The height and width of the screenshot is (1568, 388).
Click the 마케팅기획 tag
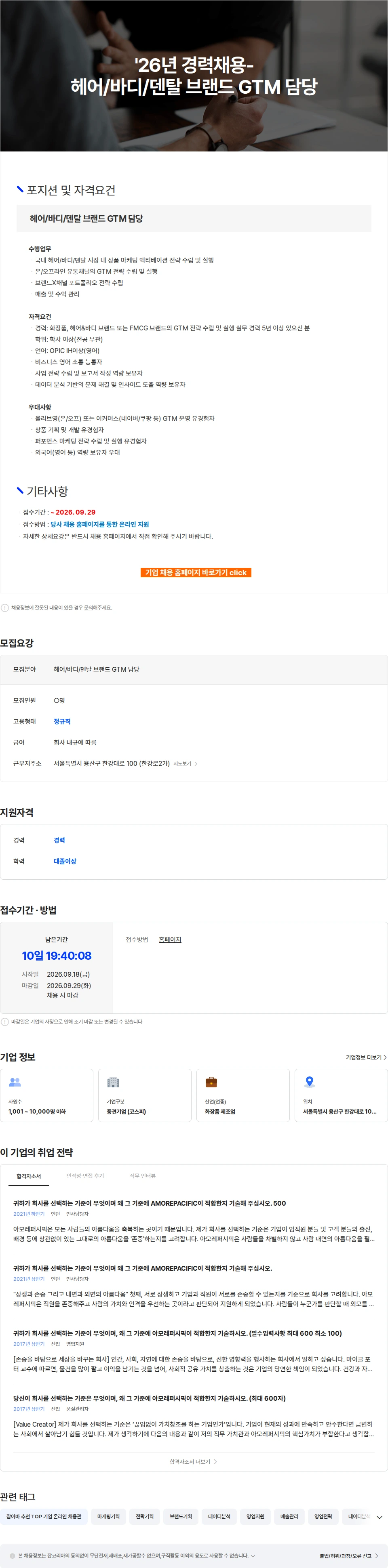click(108, 1516)
